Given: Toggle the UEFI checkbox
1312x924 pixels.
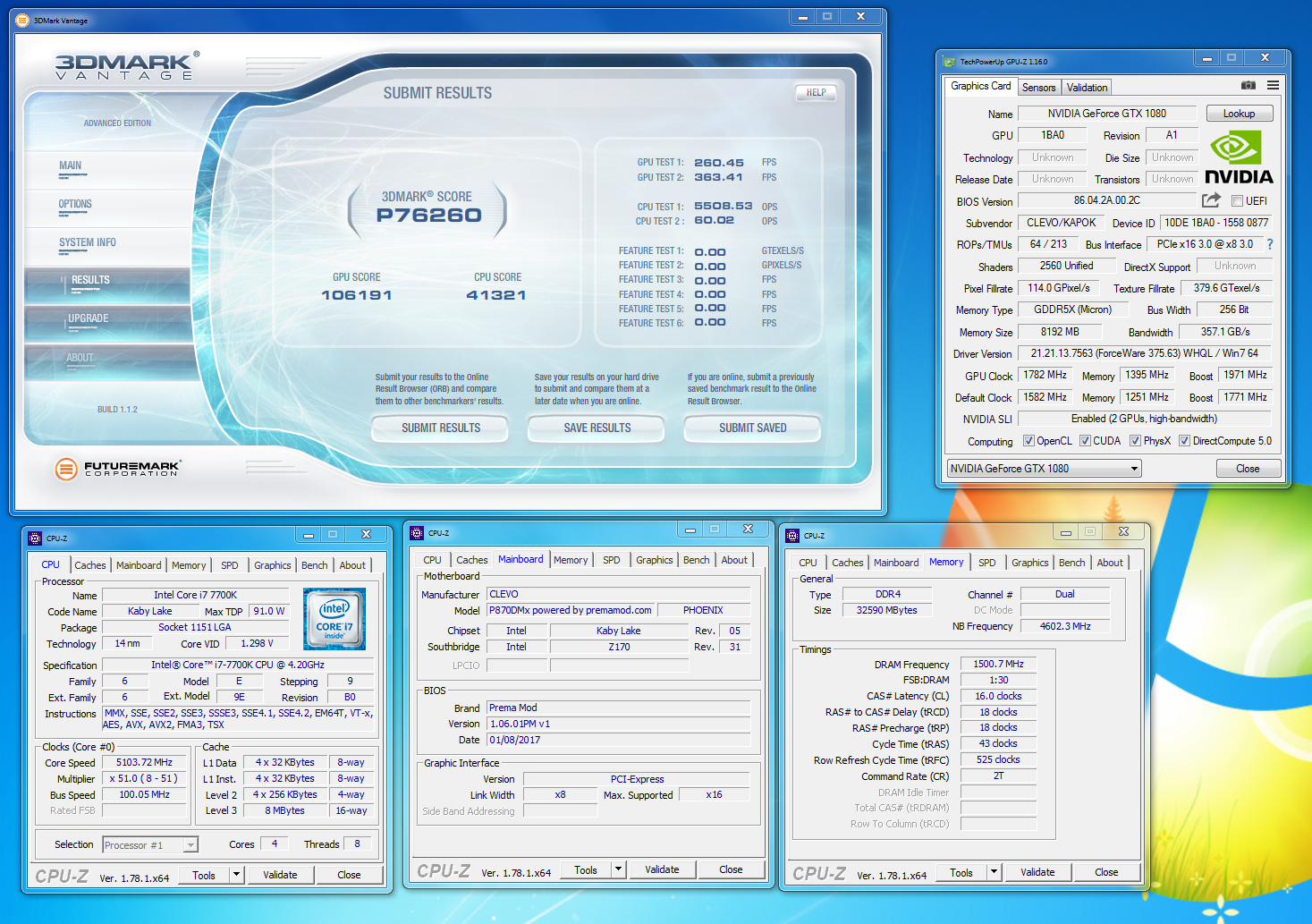Looking at the screenshot, I should (1238, 201).
